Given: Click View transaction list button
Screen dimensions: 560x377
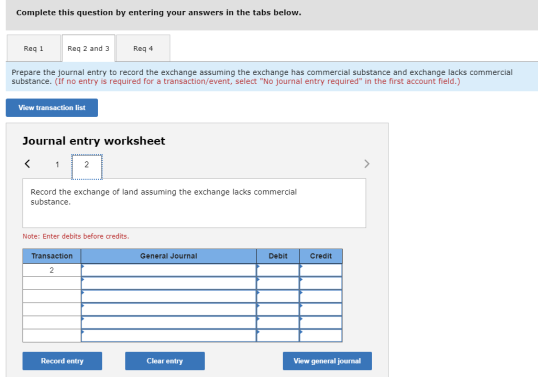Looking at the screenshot, I should tap(52, 108).
